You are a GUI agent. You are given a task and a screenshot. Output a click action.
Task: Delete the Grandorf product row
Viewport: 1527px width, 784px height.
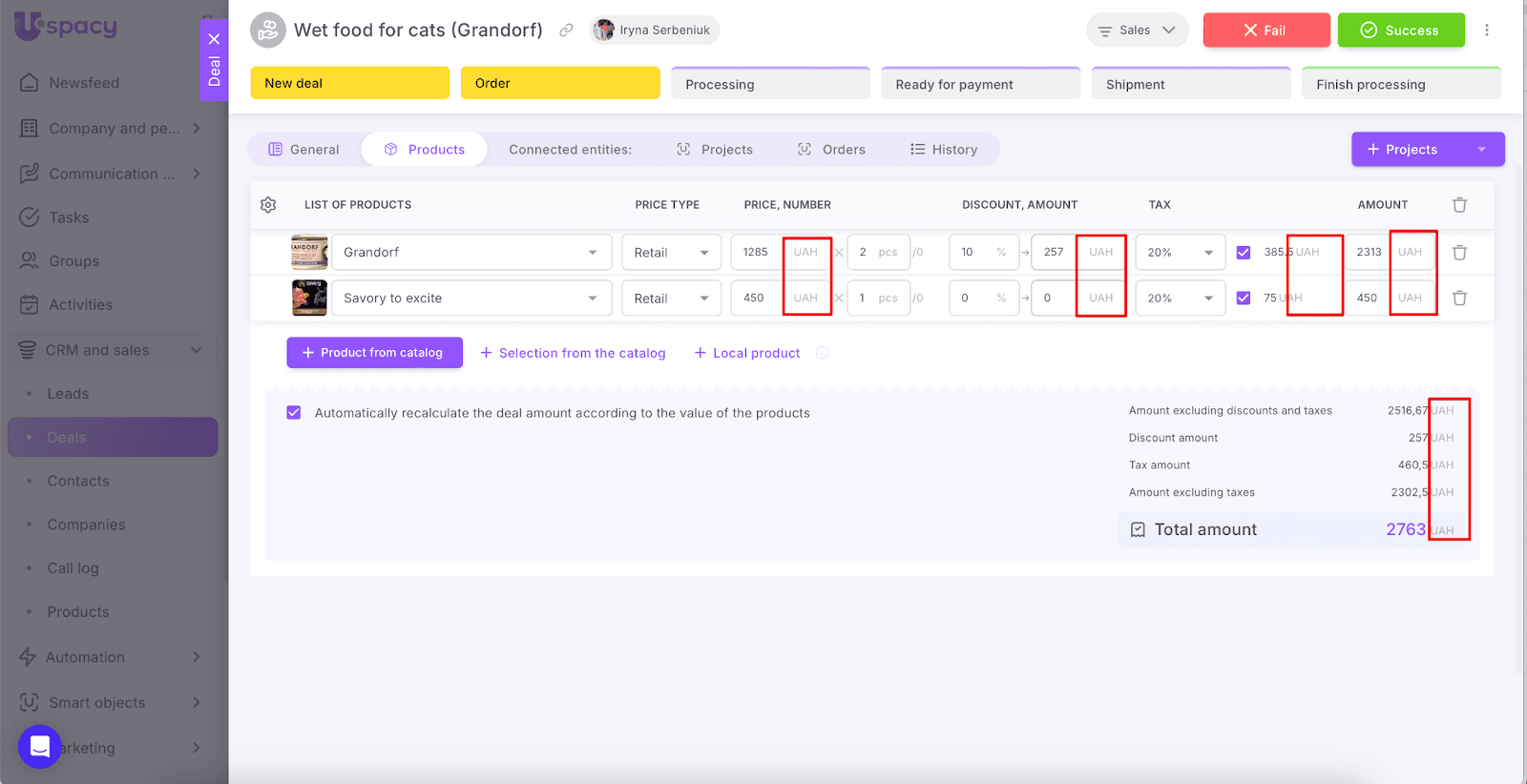coord(1459,253)
